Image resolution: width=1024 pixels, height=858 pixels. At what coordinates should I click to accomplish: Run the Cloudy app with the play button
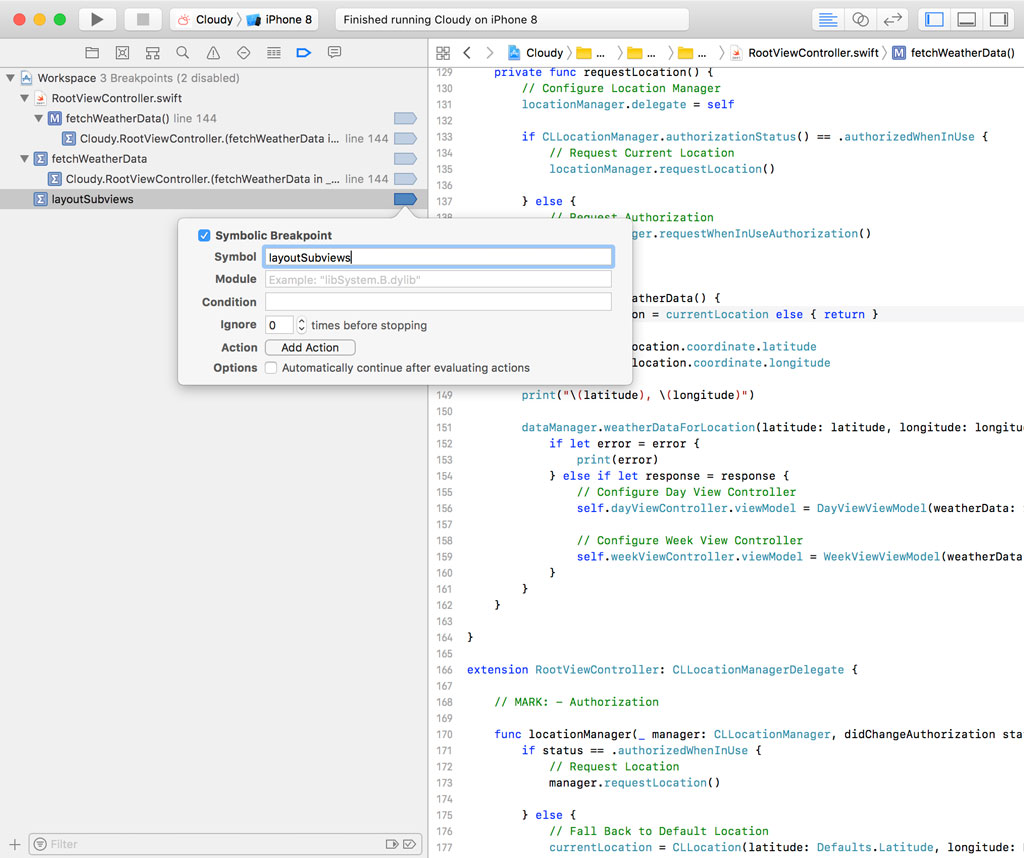[94, 18]
